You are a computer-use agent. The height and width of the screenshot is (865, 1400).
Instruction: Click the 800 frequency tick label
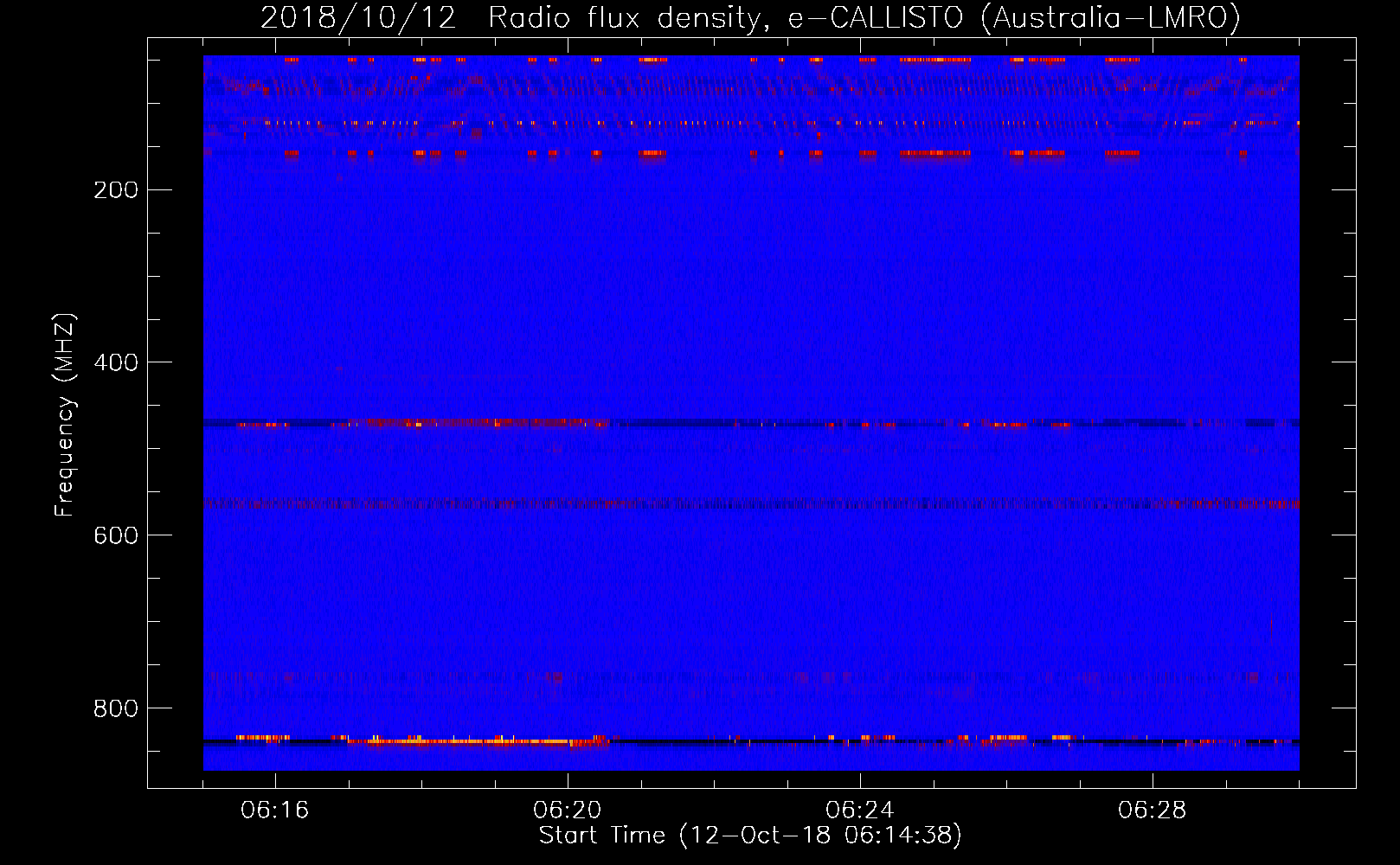click(116, 708)
